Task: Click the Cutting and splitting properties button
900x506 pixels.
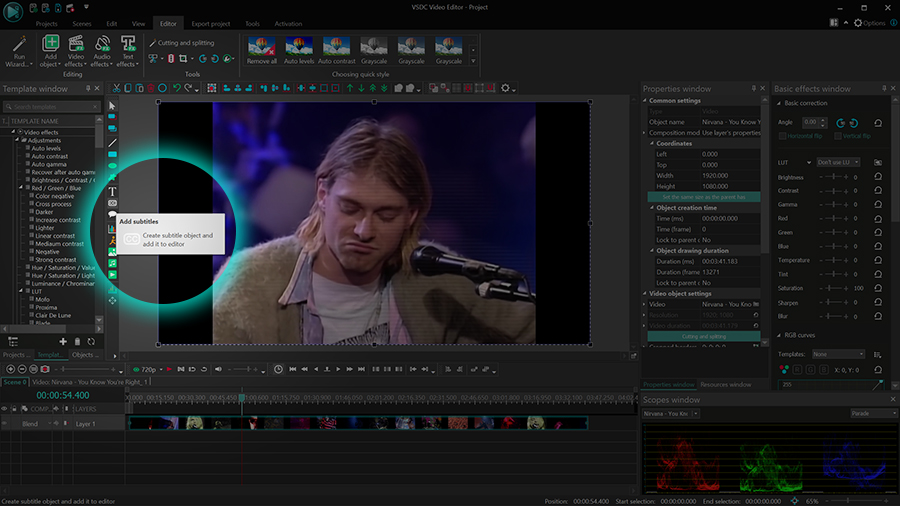Action: pyautogui.click(x=704, y=336)
